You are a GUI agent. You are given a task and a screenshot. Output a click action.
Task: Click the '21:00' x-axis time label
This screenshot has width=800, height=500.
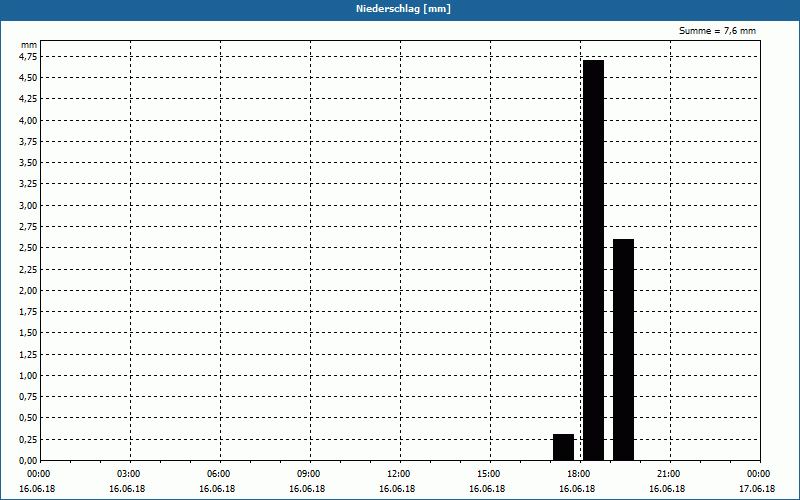(668, 474)
